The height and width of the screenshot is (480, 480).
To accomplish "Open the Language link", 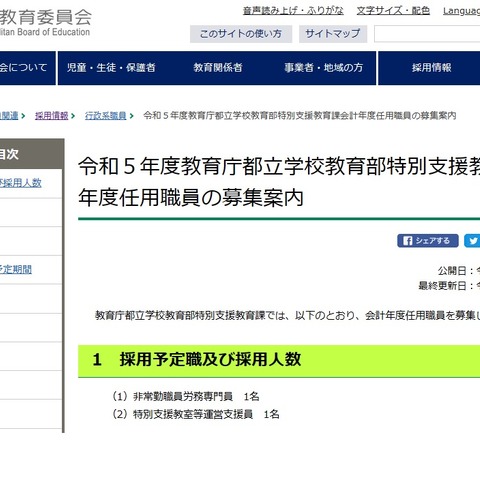I will pos(461,11).
